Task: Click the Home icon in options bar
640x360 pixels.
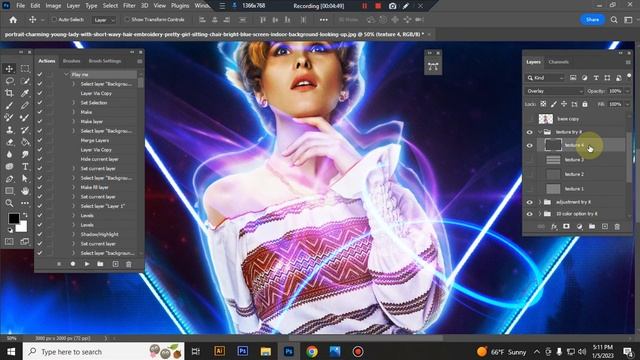Action: pyautogui.click(x=13, y=20)
